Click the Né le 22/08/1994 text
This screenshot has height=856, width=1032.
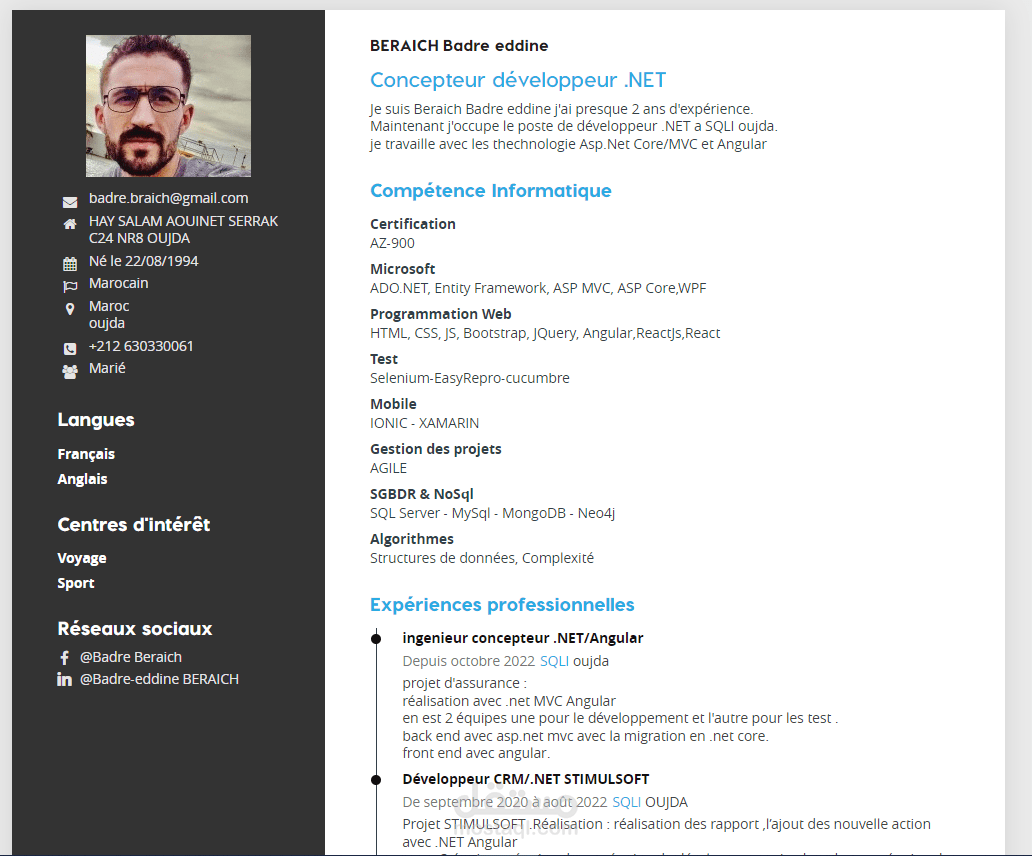click(x=143, y=261)
